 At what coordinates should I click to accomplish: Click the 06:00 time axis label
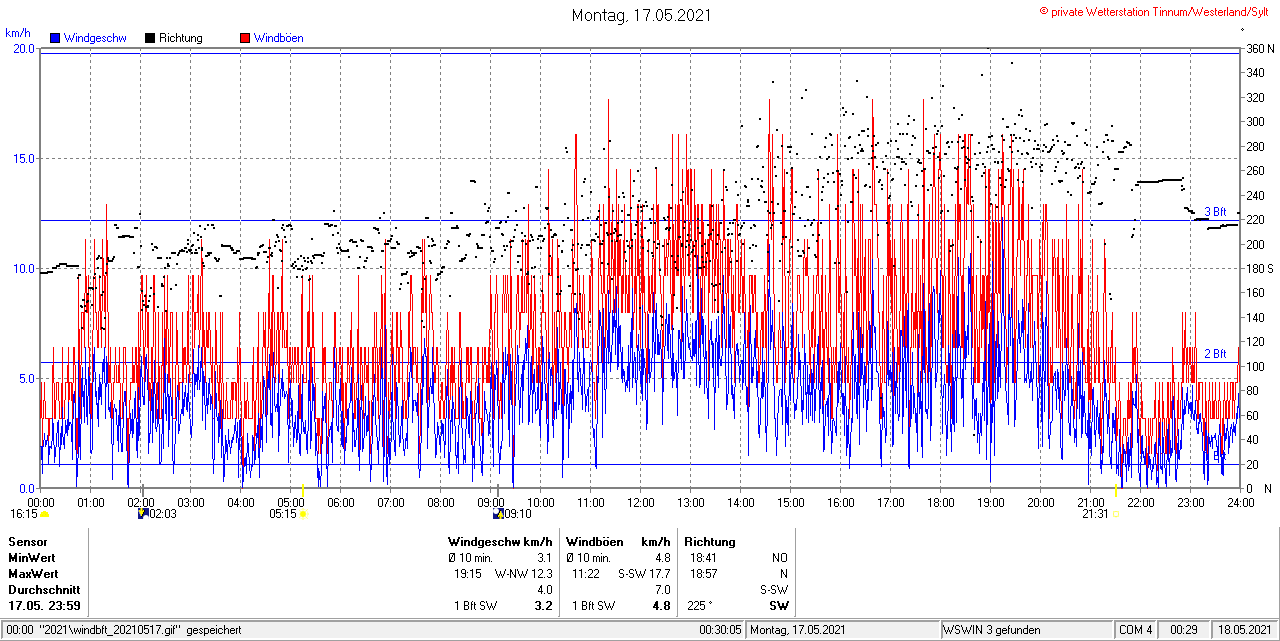[340, 502]
